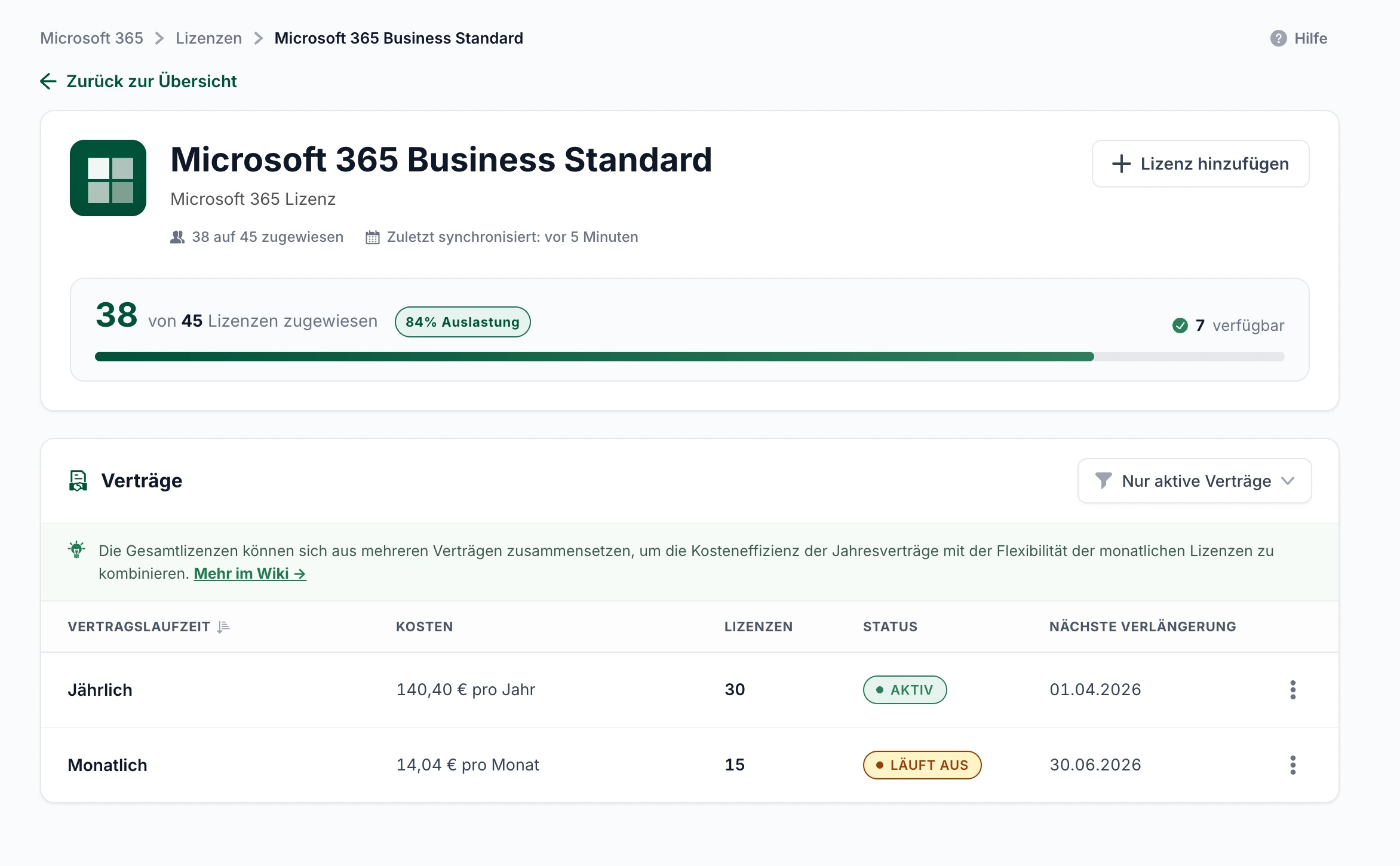Click the renewal date 01.04.2026

click(x=1095, y=690)
